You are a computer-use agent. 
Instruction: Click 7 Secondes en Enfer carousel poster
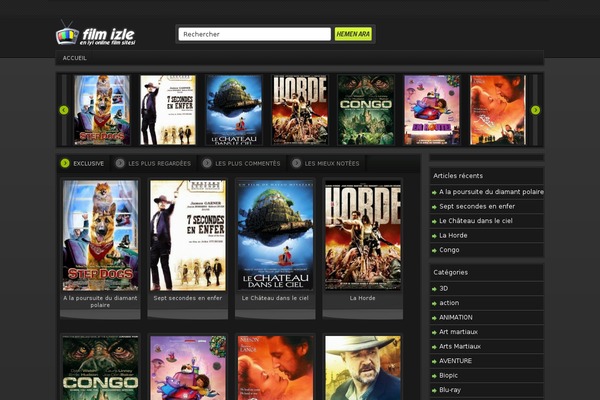[168, 110]
